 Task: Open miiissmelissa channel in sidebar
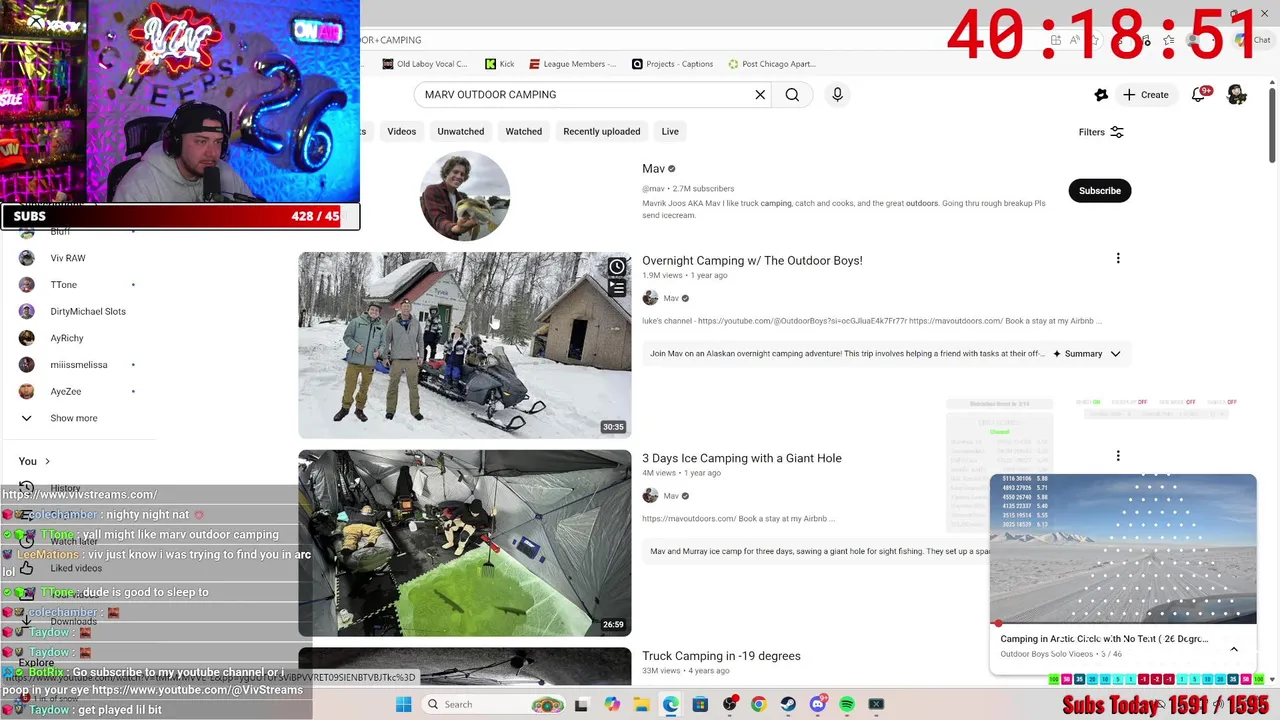(80, 365)
